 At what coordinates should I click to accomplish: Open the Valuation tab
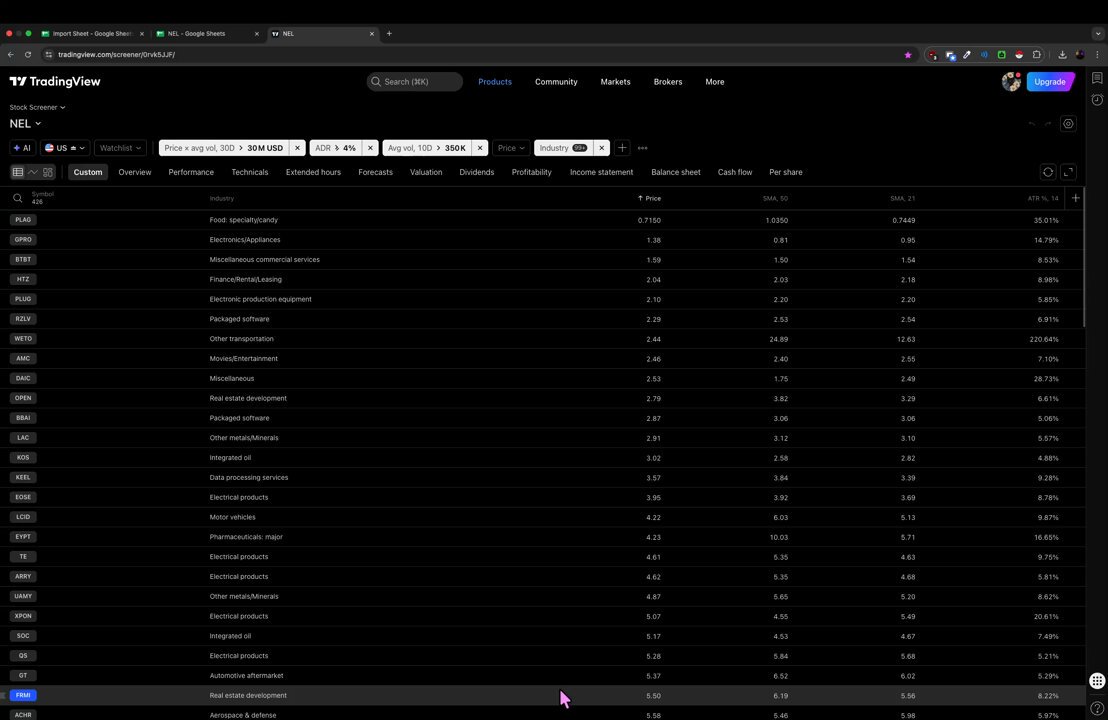tap(426, 172)
